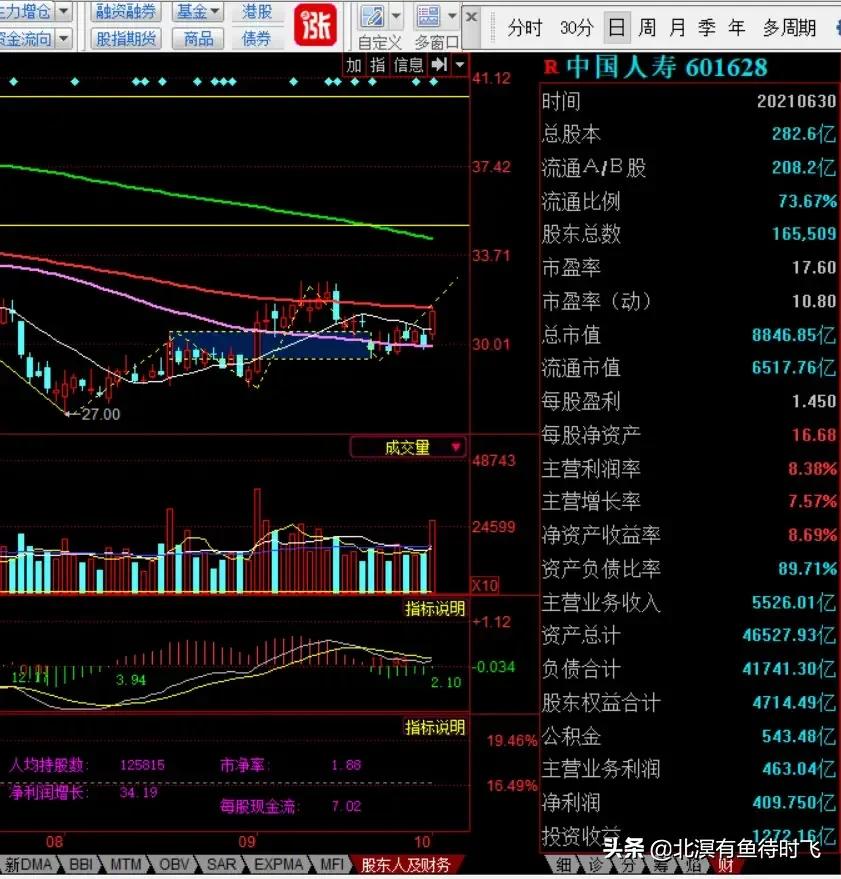Select the 年 yearly period

(736, 27)
